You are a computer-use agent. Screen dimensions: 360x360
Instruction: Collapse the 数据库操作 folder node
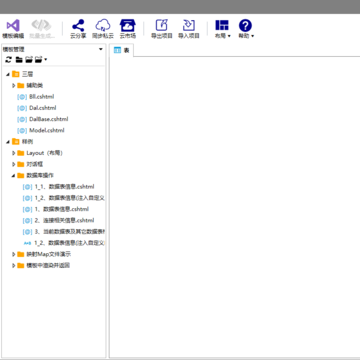(14, 176)
